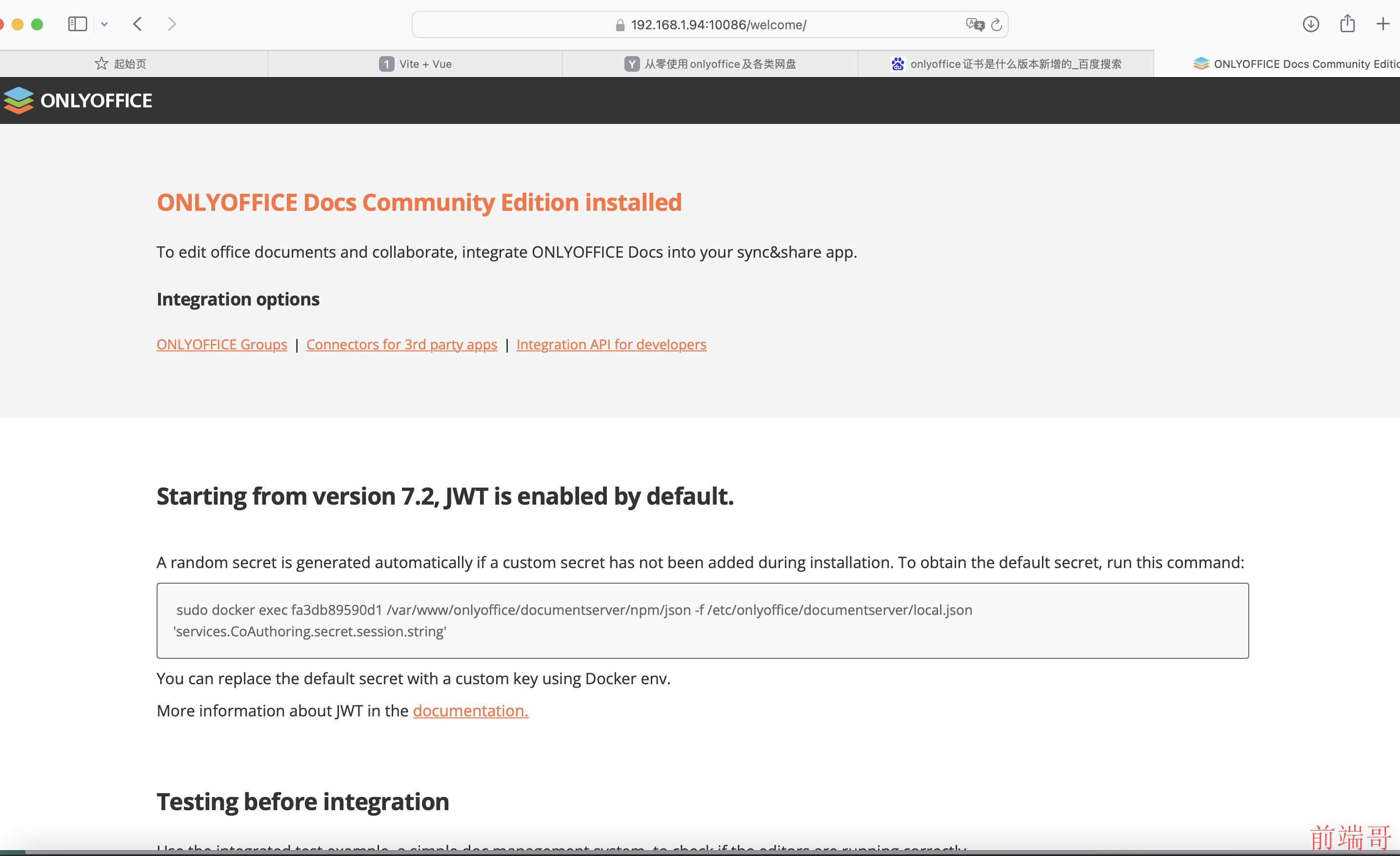Switch to the 从零使用 onlyoffice 及各类网盘 tab
Image resolution: width=1400 pixels, height=856 pixels.
(710, 63)
